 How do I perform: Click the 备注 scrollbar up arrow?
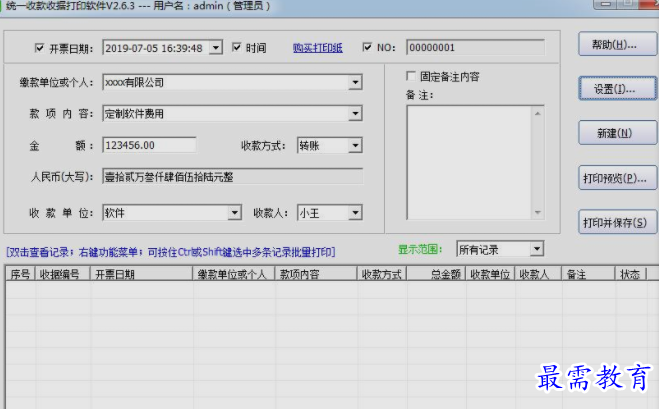(538, 113)
